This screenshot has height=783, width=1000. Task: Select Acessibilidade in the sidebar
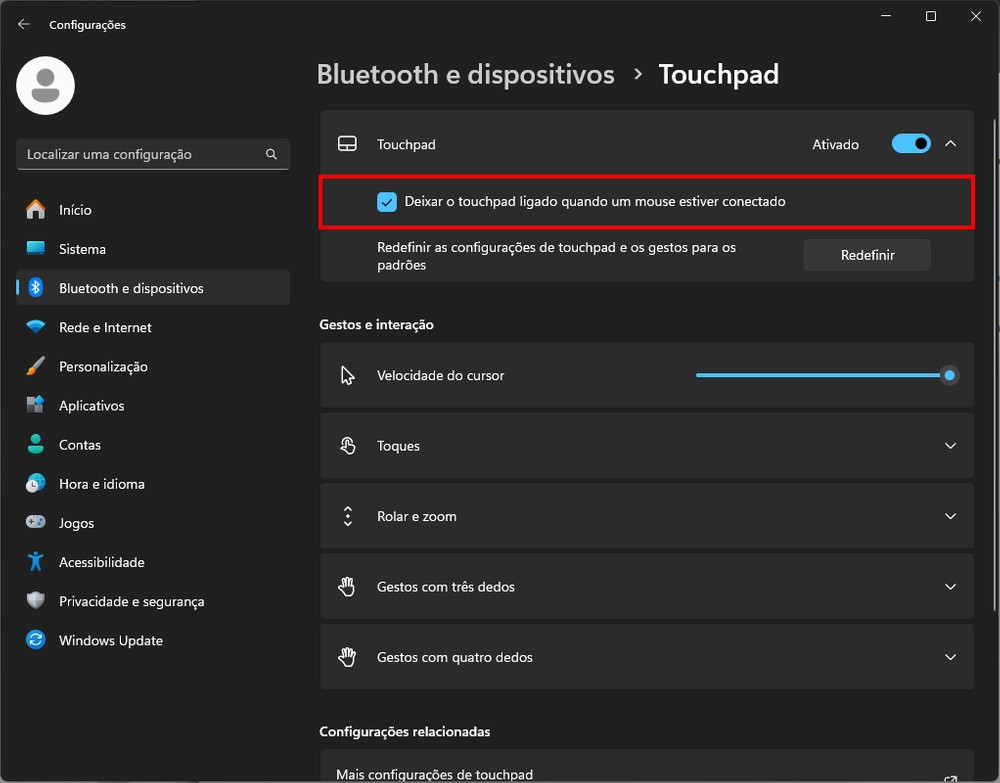click(101, 562)
